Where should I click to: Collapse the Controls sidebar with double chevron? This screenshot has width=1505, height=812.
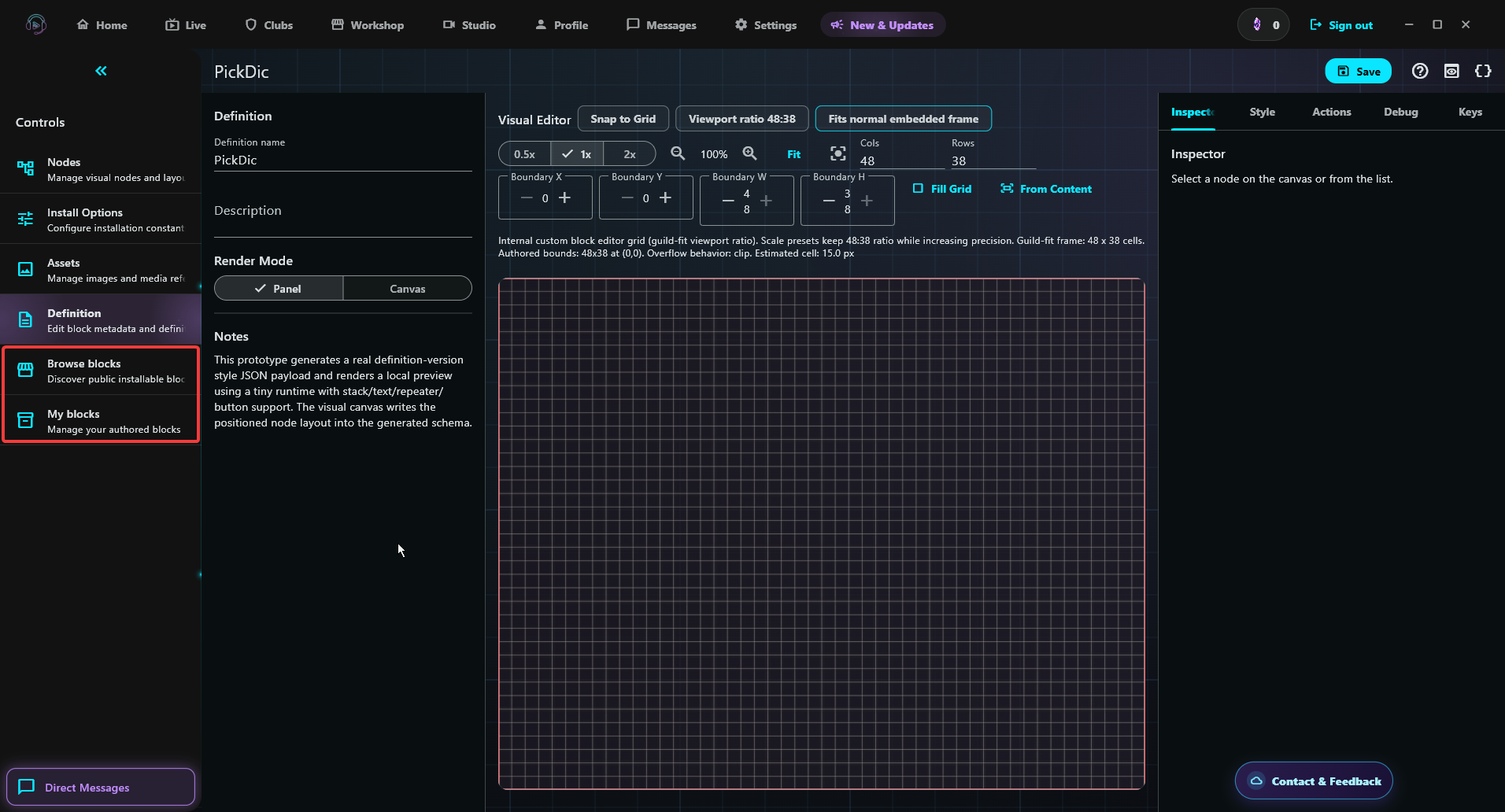(x=101, y=71)
